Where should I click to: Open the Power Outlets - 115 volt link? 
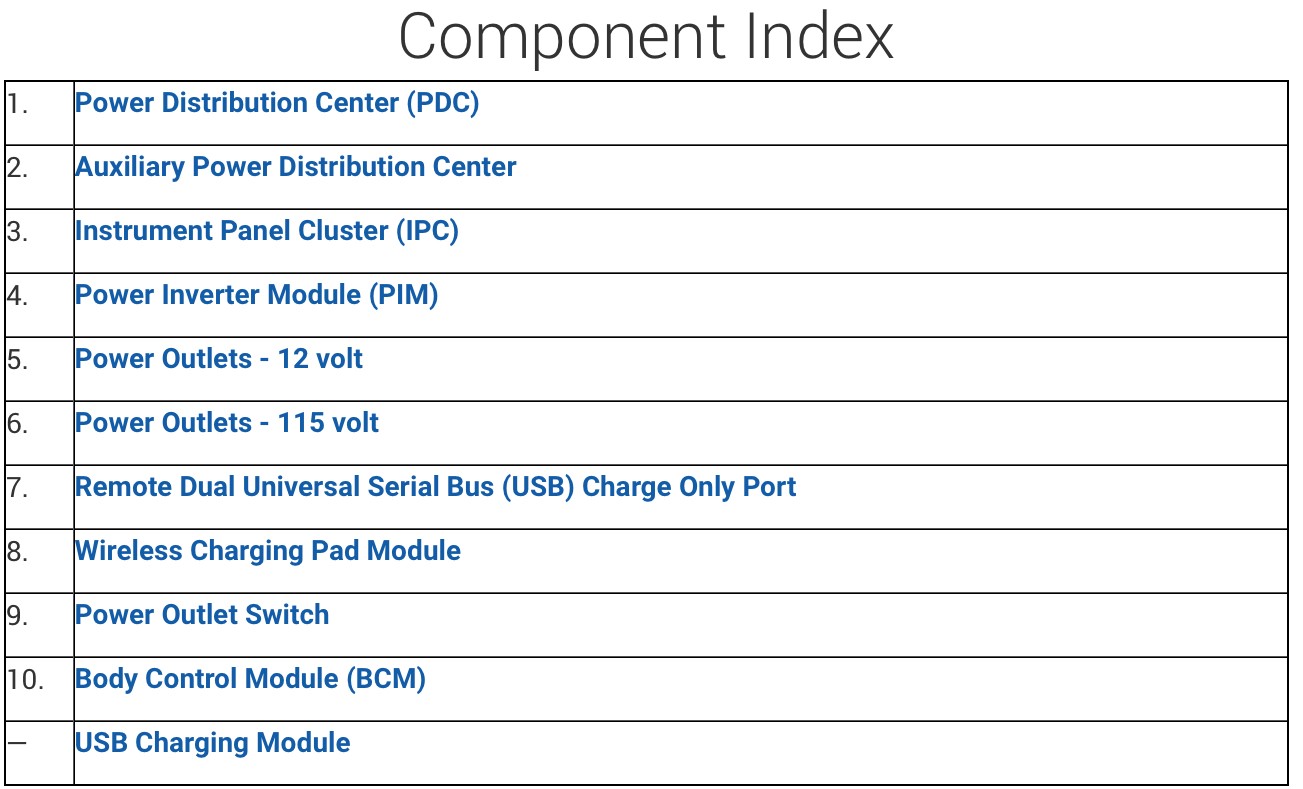[227, 423]
